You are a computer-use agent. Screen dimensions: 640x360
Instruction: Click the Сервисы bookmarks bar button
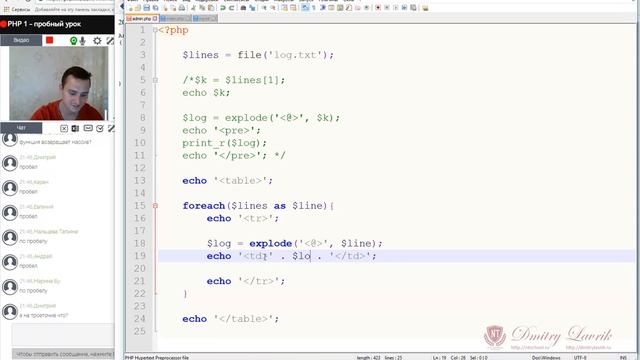[x=16, y=9]
